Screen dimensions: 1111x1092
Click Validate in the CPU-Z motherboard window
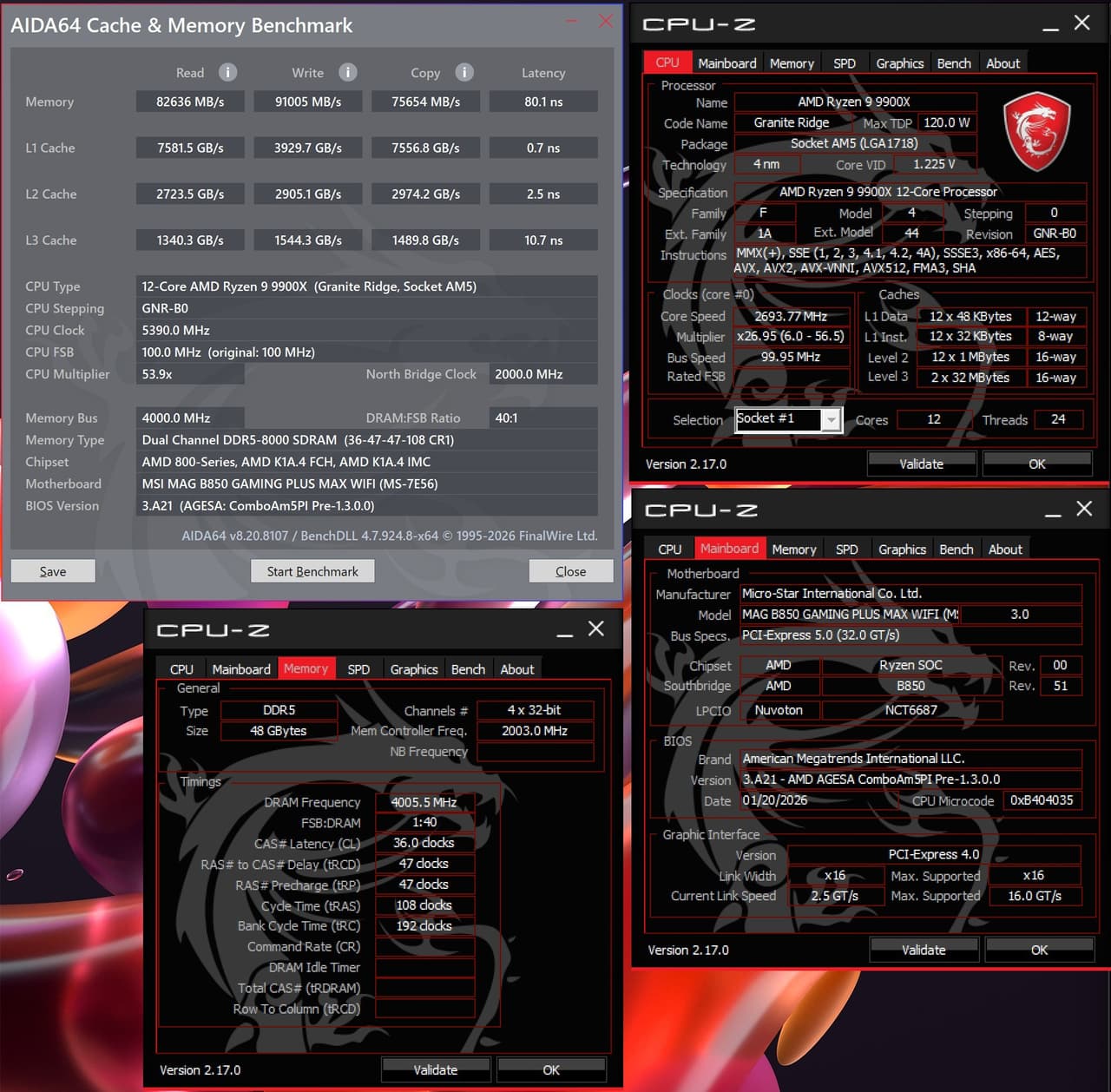pos(924,951)
